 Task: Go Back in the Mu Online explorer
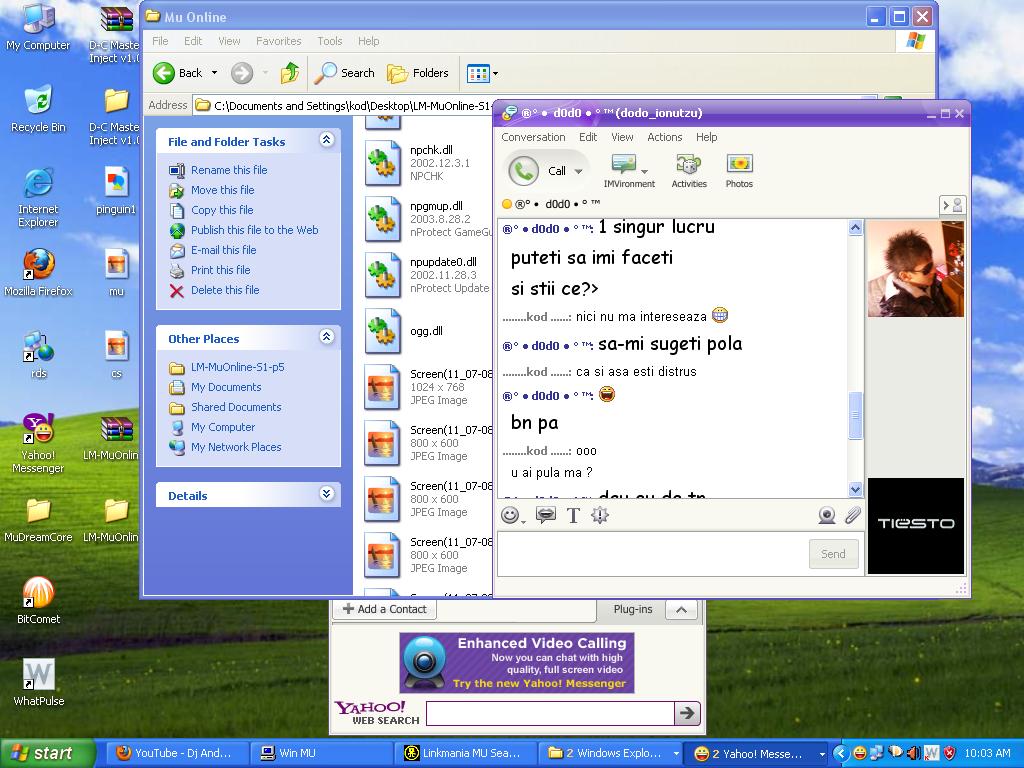point(178,73)
